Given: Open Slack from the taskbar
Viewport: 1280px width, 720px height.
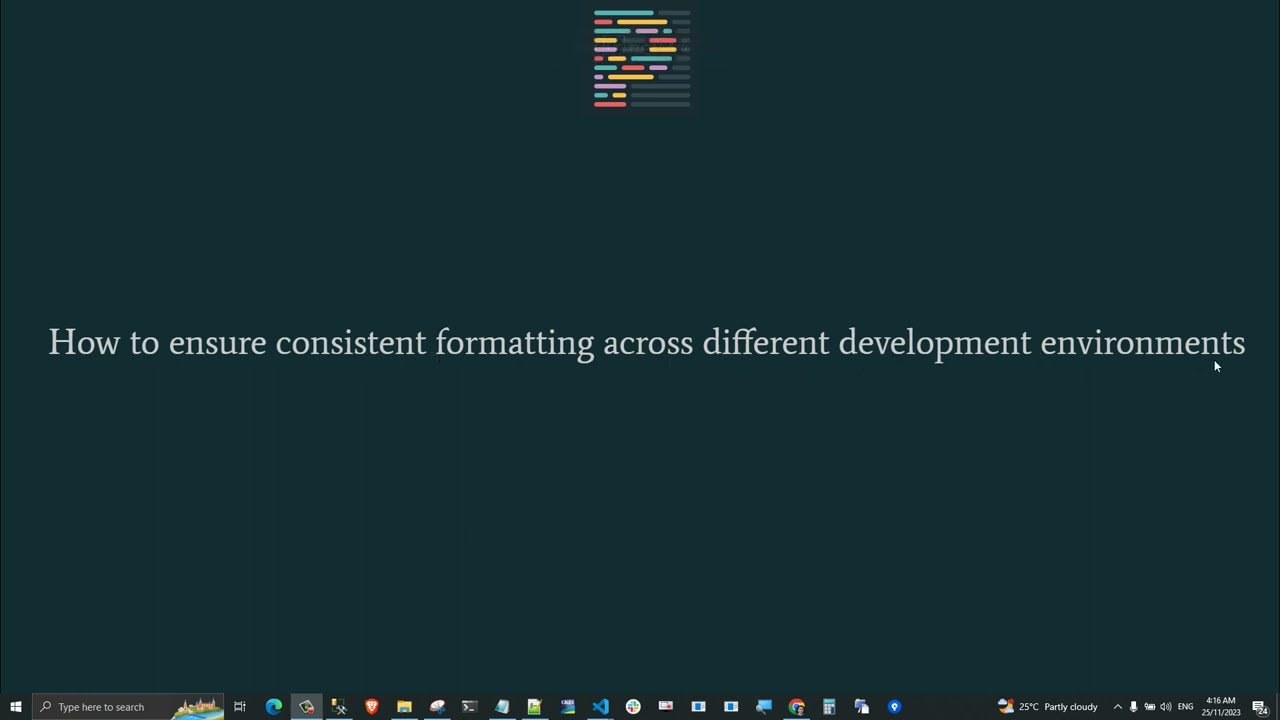Looking at the screenshot, I should click(x=633, y=707).
